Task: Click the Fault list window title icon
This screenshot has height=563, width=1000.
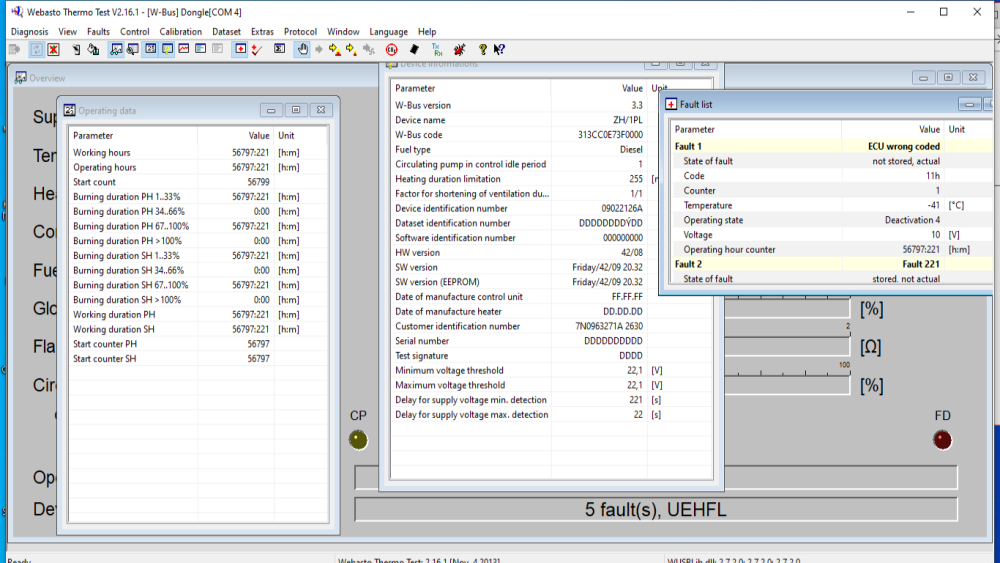Action: click(671, 104)
